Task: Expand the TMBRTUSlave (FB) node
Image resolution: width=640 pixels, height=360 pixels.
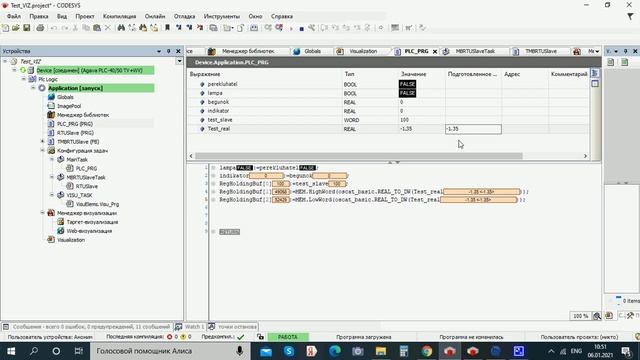Action: pos(42,142)
